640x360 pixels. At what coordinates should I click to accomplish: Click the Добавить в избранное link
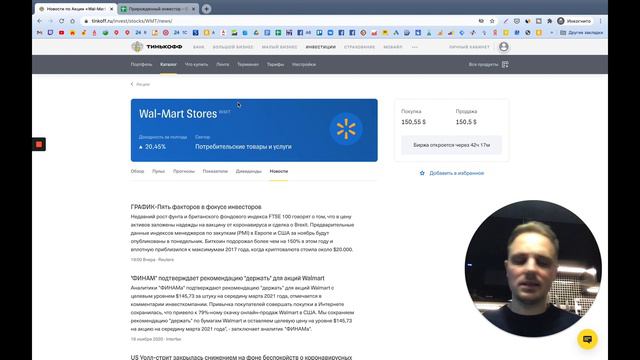(457, 173)
